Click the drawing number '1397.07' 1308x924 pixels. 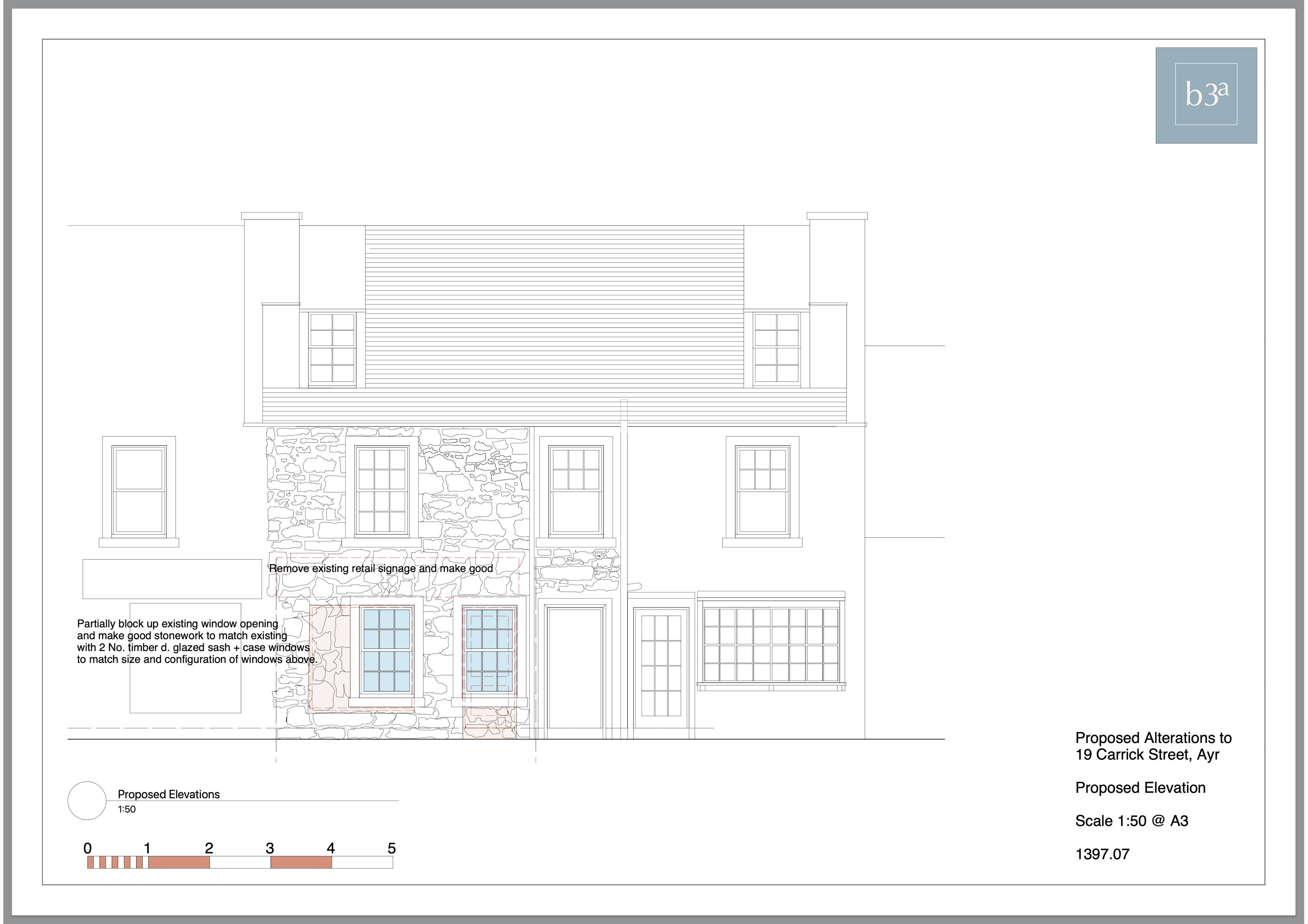click(1102, 854)
